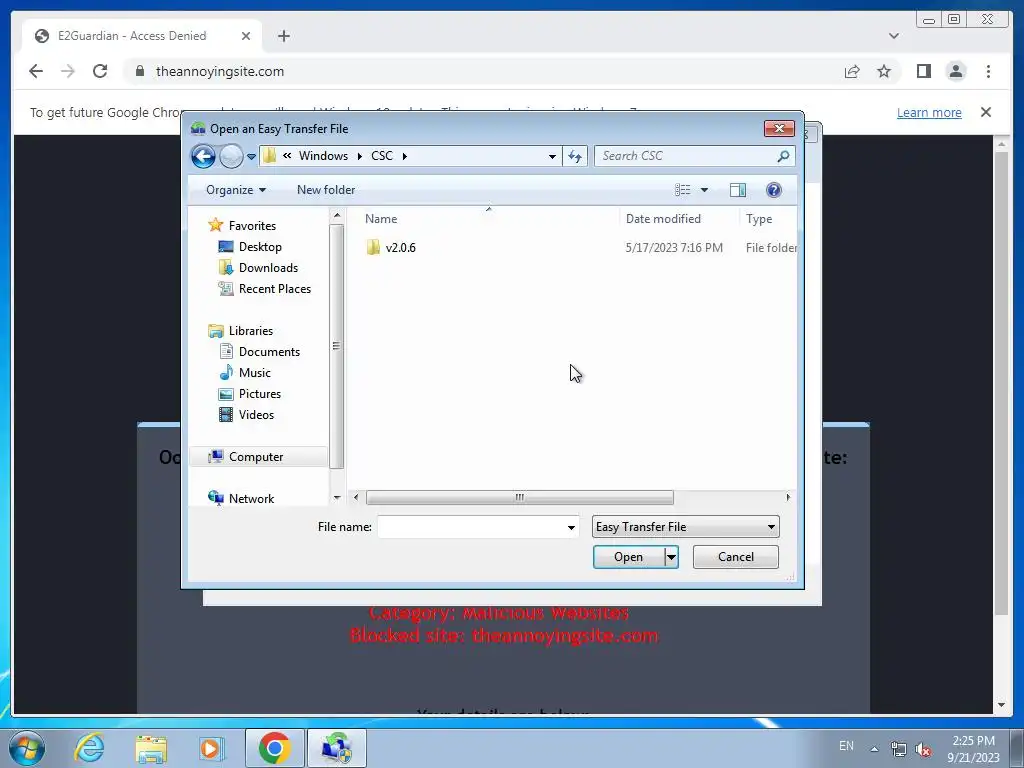The image size is (1024, 768).
Task: Open File name dropdown list
Action: (x=571, y=528)
